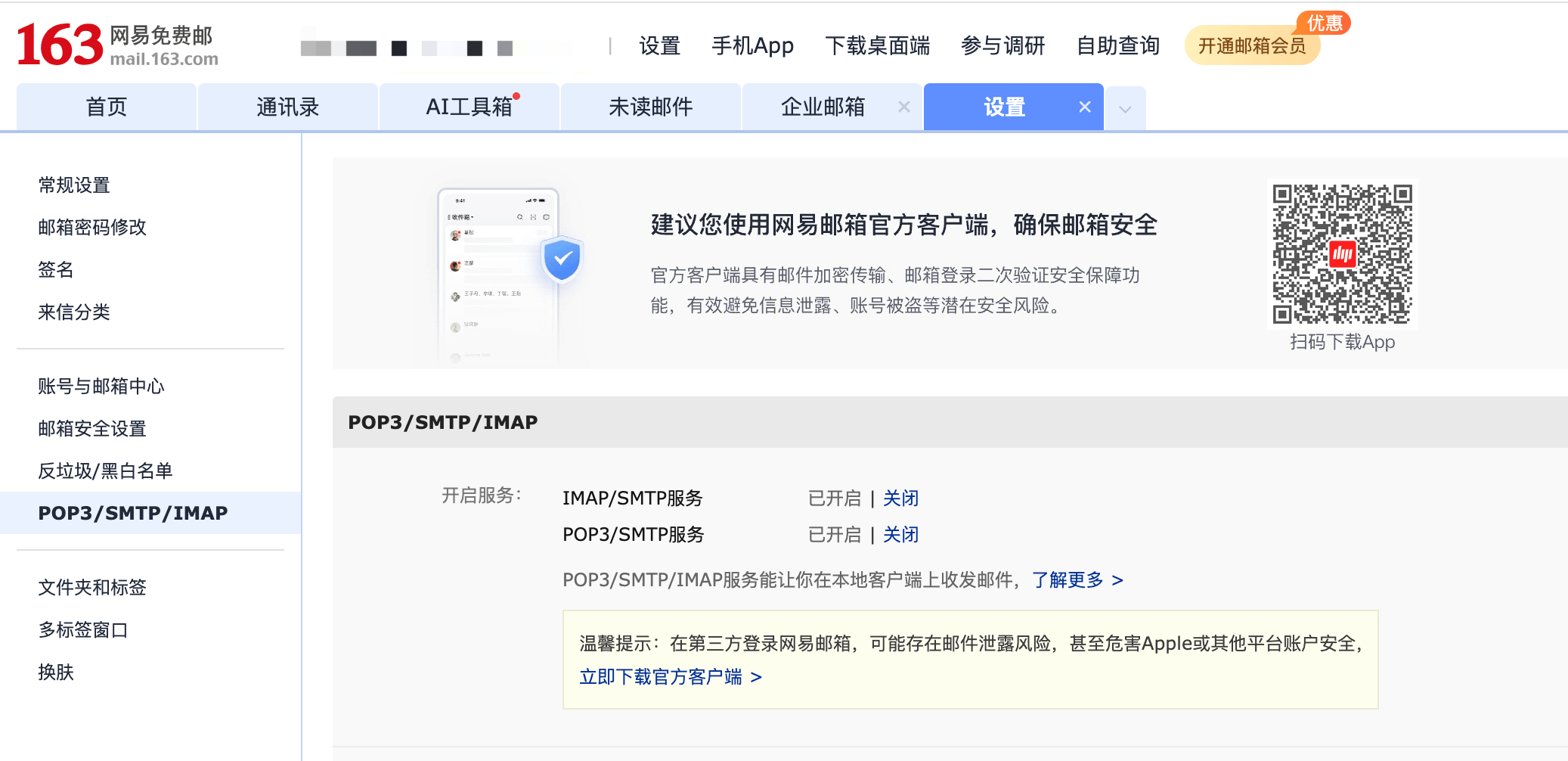The width and height of the screenshot is (1568, 761).
Task: Select 邮箱密码修改 in the sidebar
Action: point(92,228)
